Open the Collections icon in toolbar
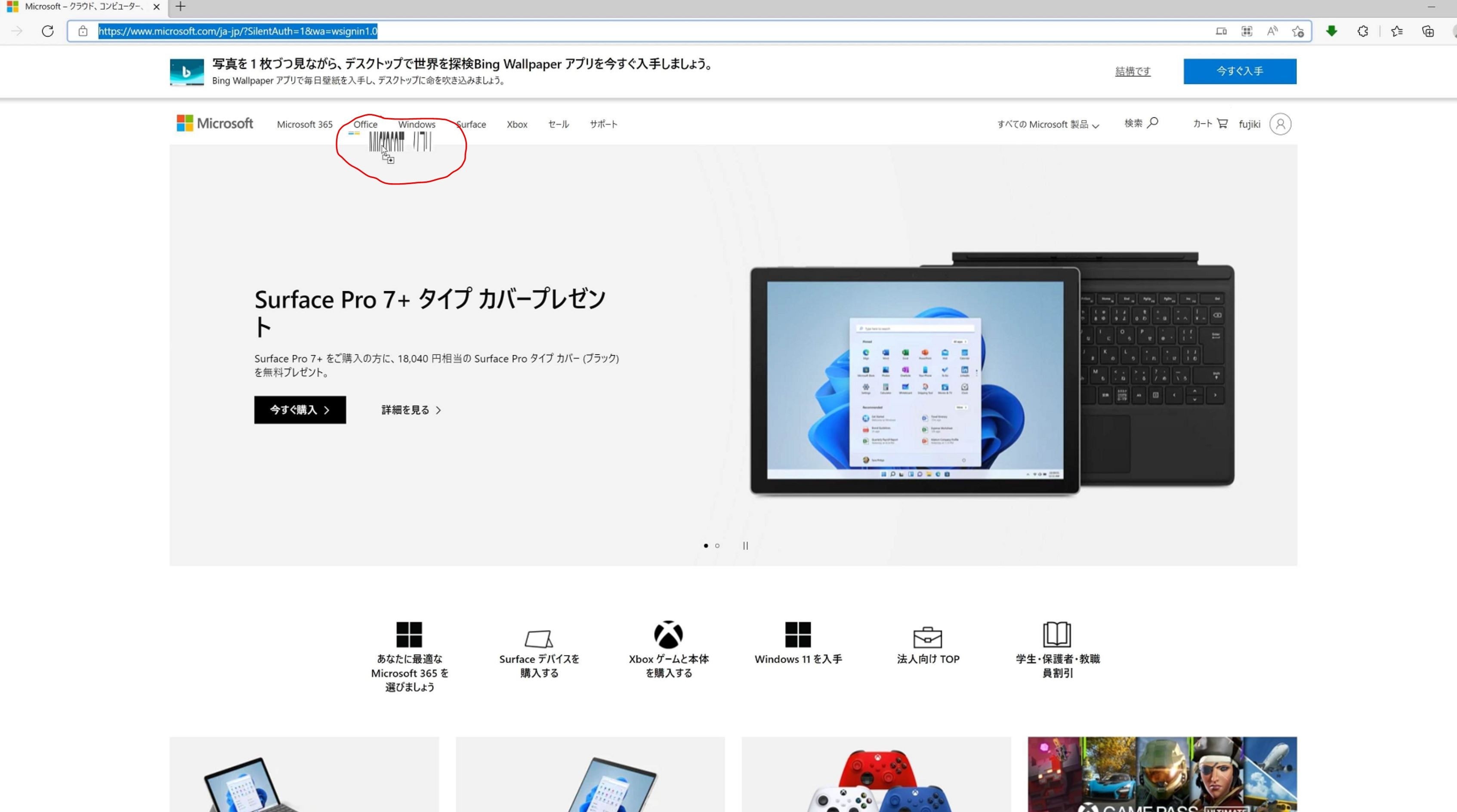1457x812 pixels. click(x=1428, y=31)
